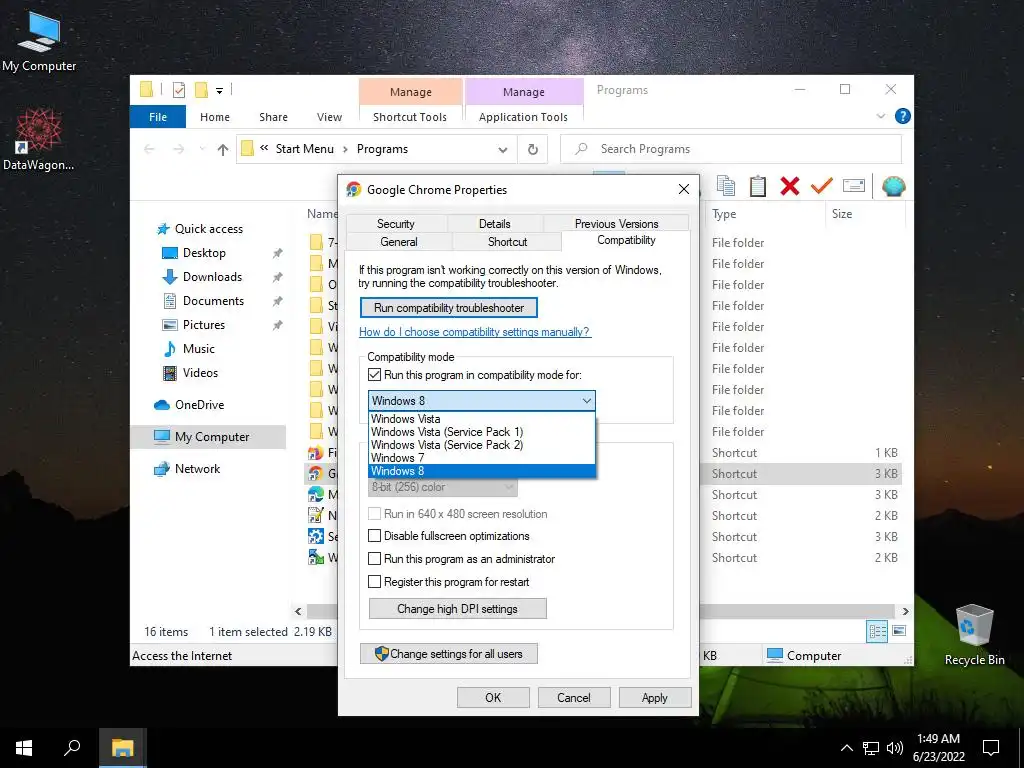Sort by the Type column header
Screen dimensions: 1024x768
coord(724,214)
